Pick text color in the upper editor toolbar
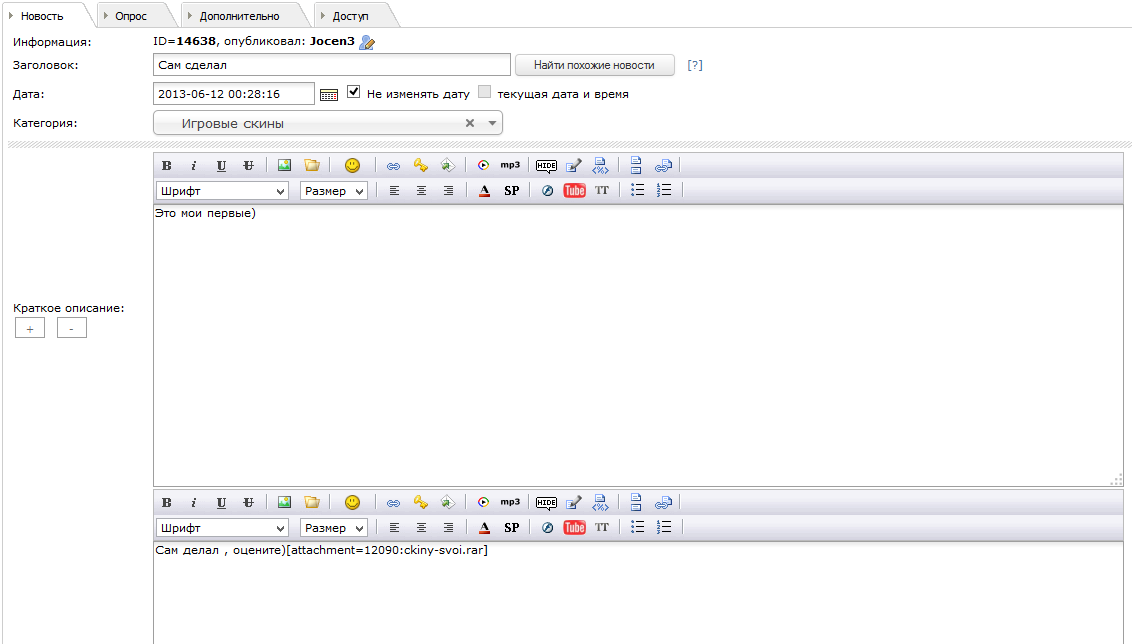Viewport: 1132px width, 644px height. tap(484, 191)
